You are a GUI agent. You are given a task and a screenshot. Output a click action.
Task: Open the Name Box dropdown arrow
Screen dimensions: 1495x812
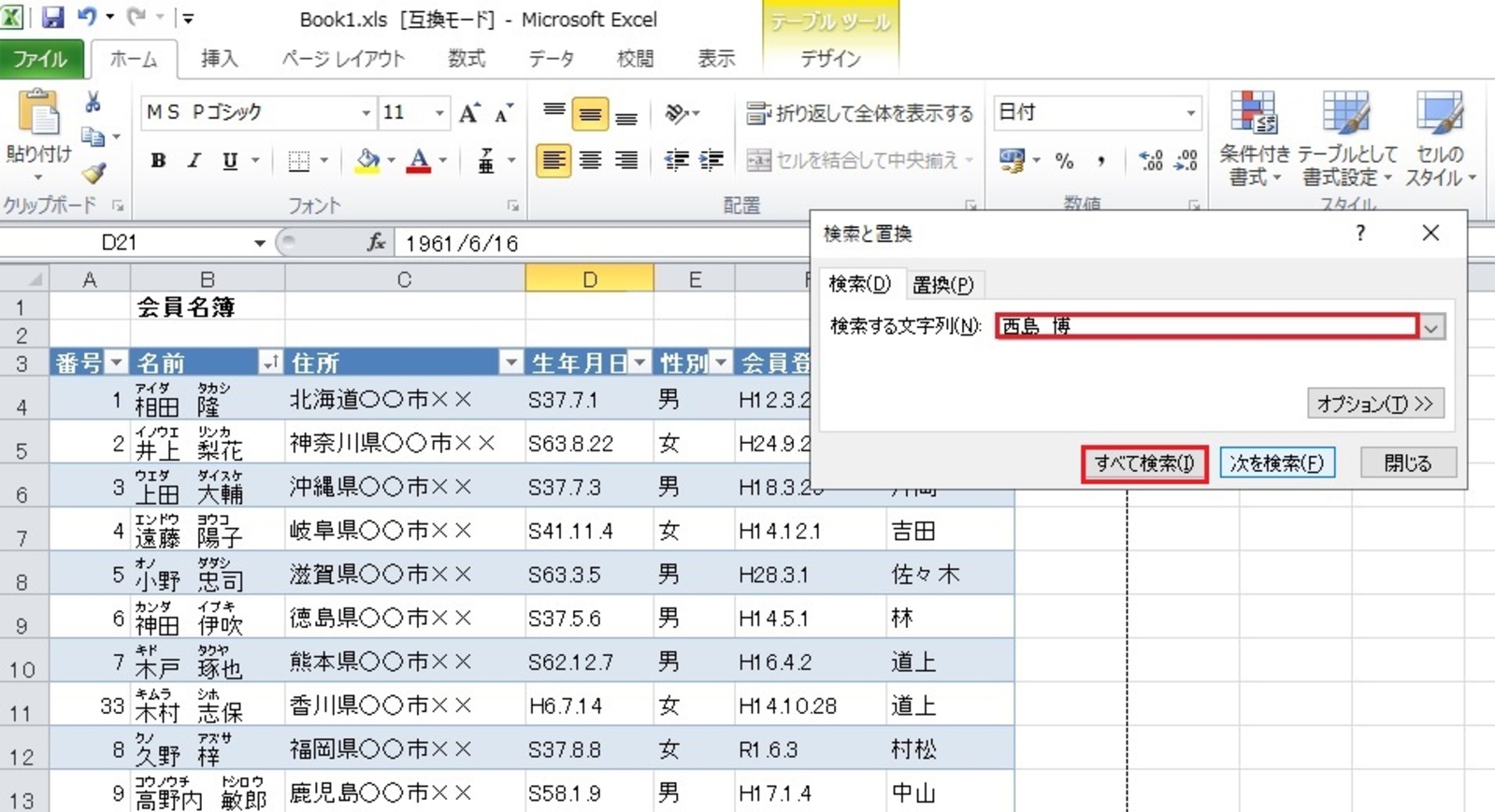coord(259,243)
